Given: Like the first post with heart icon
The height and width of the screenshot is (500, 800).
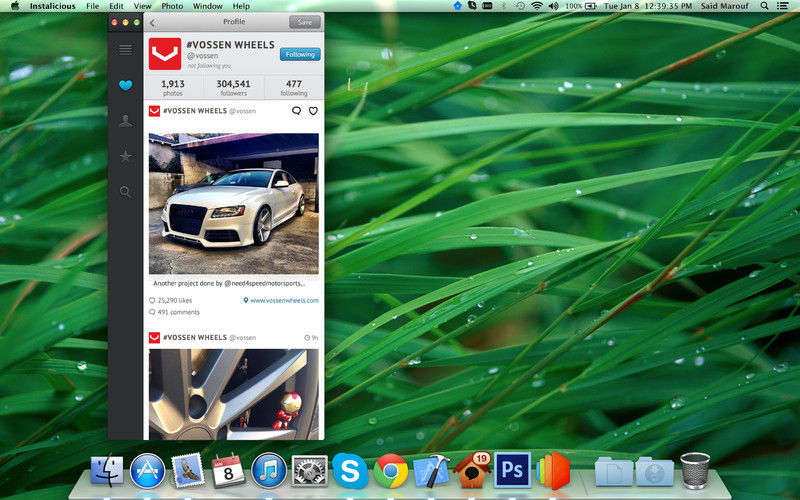Looking at the screenshot, I should click(313, 111).
